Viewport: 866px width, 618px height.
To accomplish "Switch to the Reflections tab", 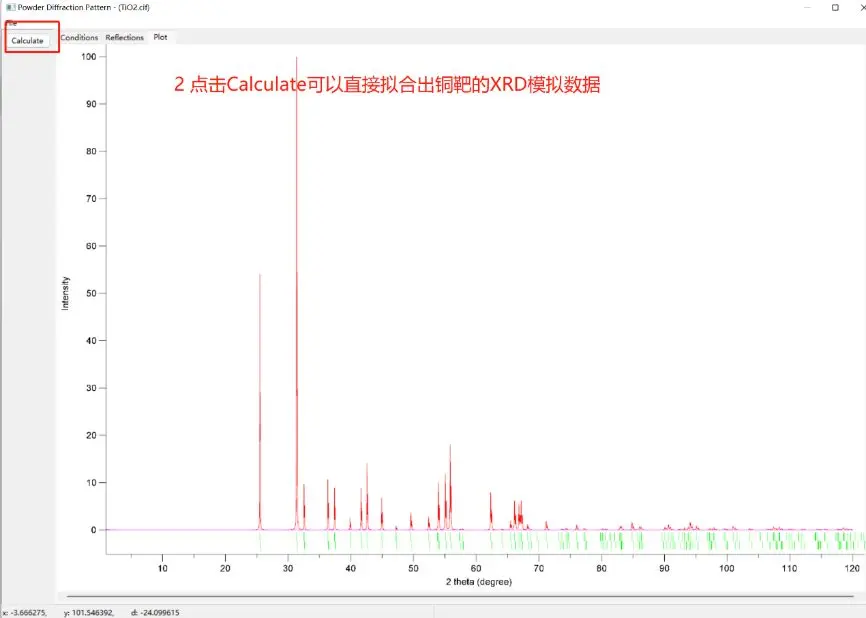I will [124, 38].
